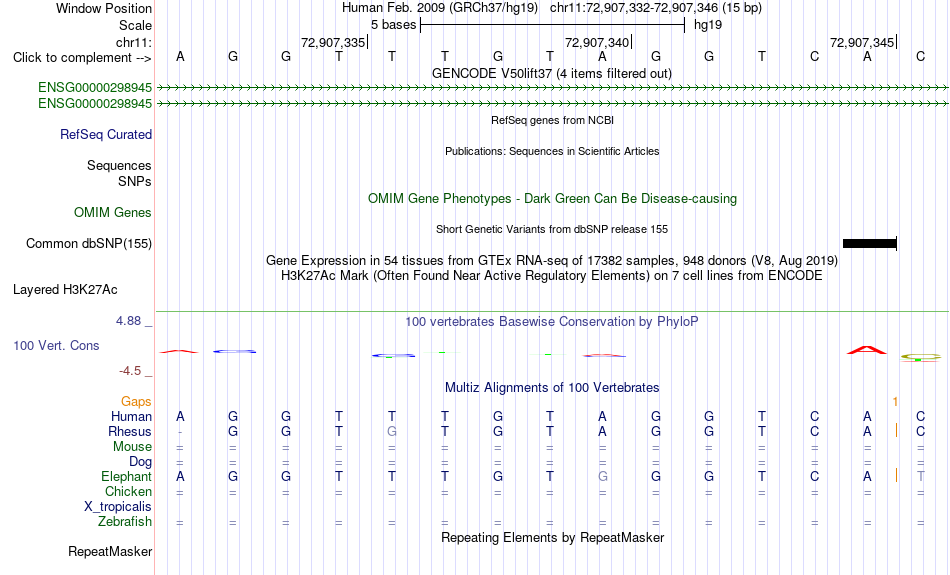Viewport: 950px width, 575px height.
Task: Click the 'Click to complement -->' label
Action: coord(82,58)
